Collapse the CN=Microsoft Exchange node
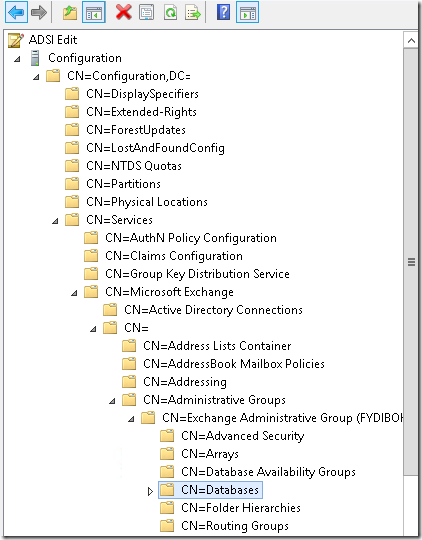 point(74,293)
